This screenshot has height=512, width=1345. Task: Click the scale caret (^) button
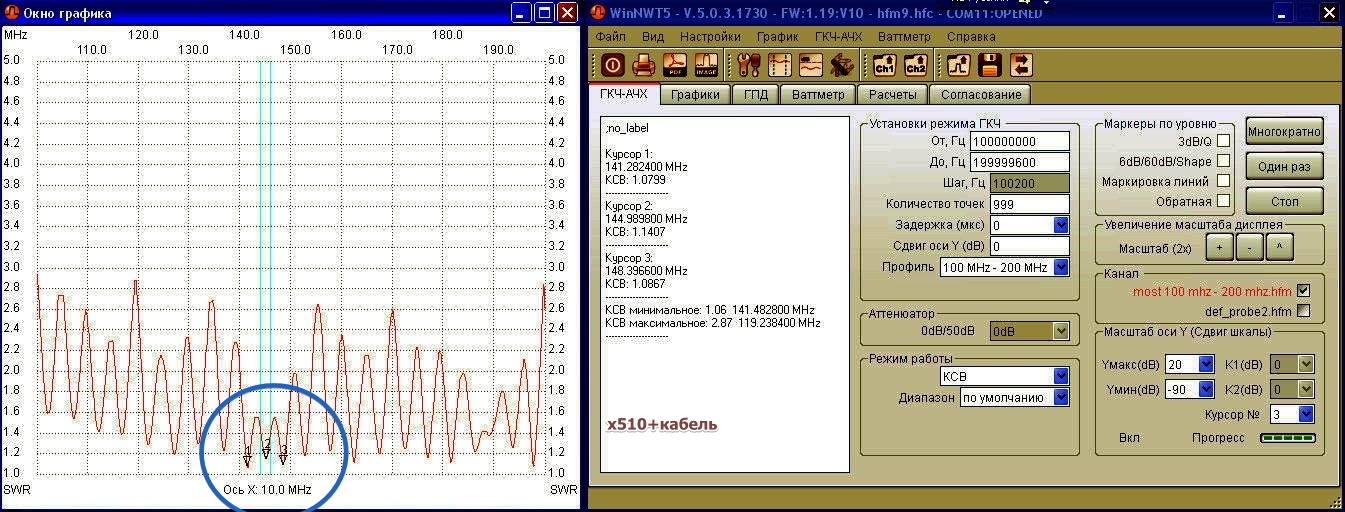[1279, 247]
